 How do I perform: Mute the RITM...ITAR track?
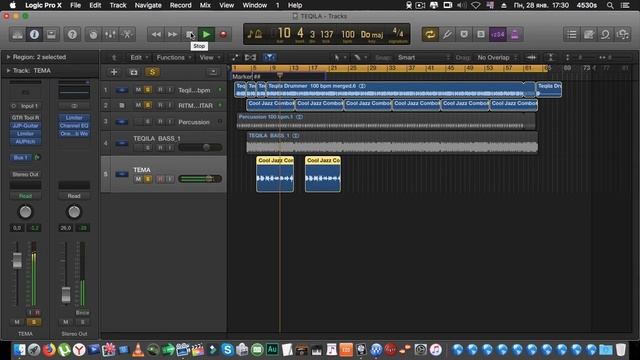[x=138, y=105]
